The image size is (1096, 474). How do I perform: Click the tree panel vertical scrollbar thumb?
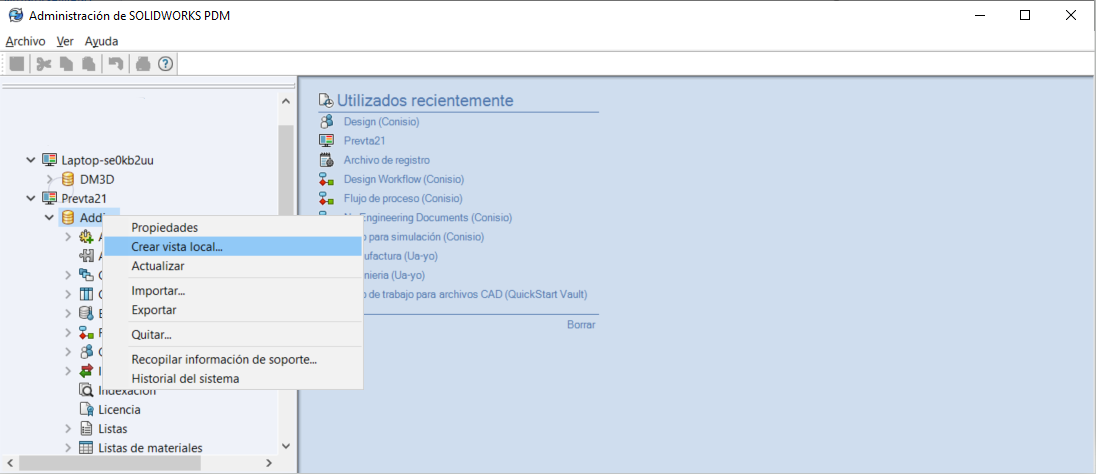pyautogui.click(x=285, y=171)
